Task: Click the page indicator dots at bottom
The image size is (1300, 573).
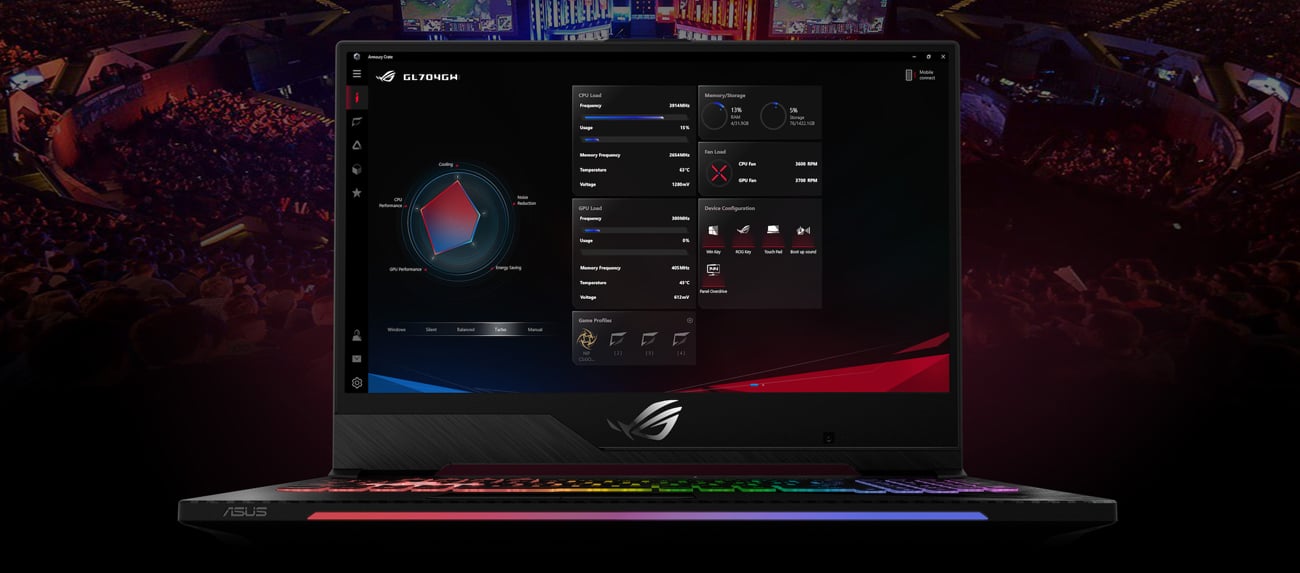Action: tap(757, 385)
